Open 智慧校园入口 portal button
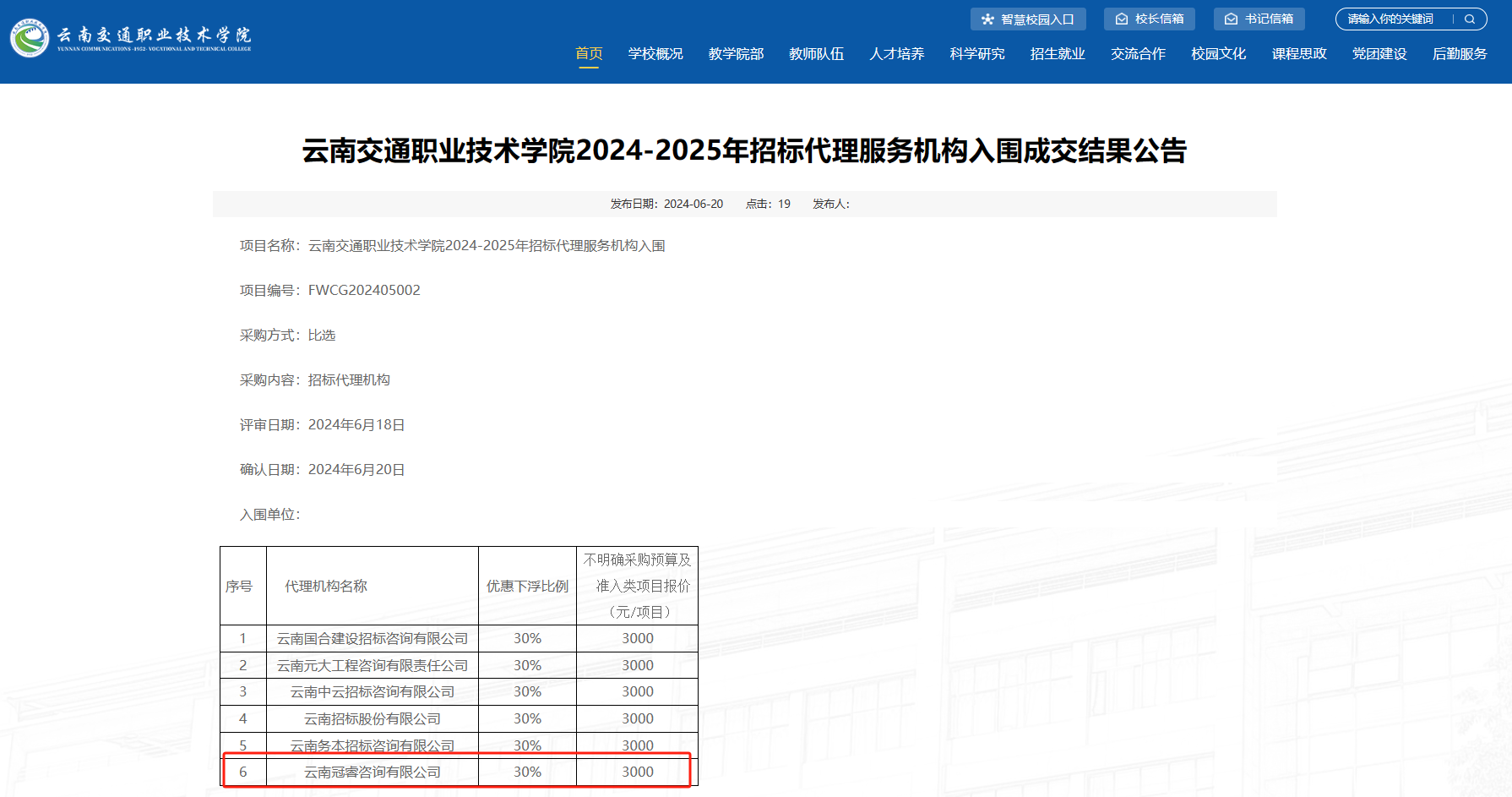This screenshot has height=797, width=1512. tap(1028, 19)
